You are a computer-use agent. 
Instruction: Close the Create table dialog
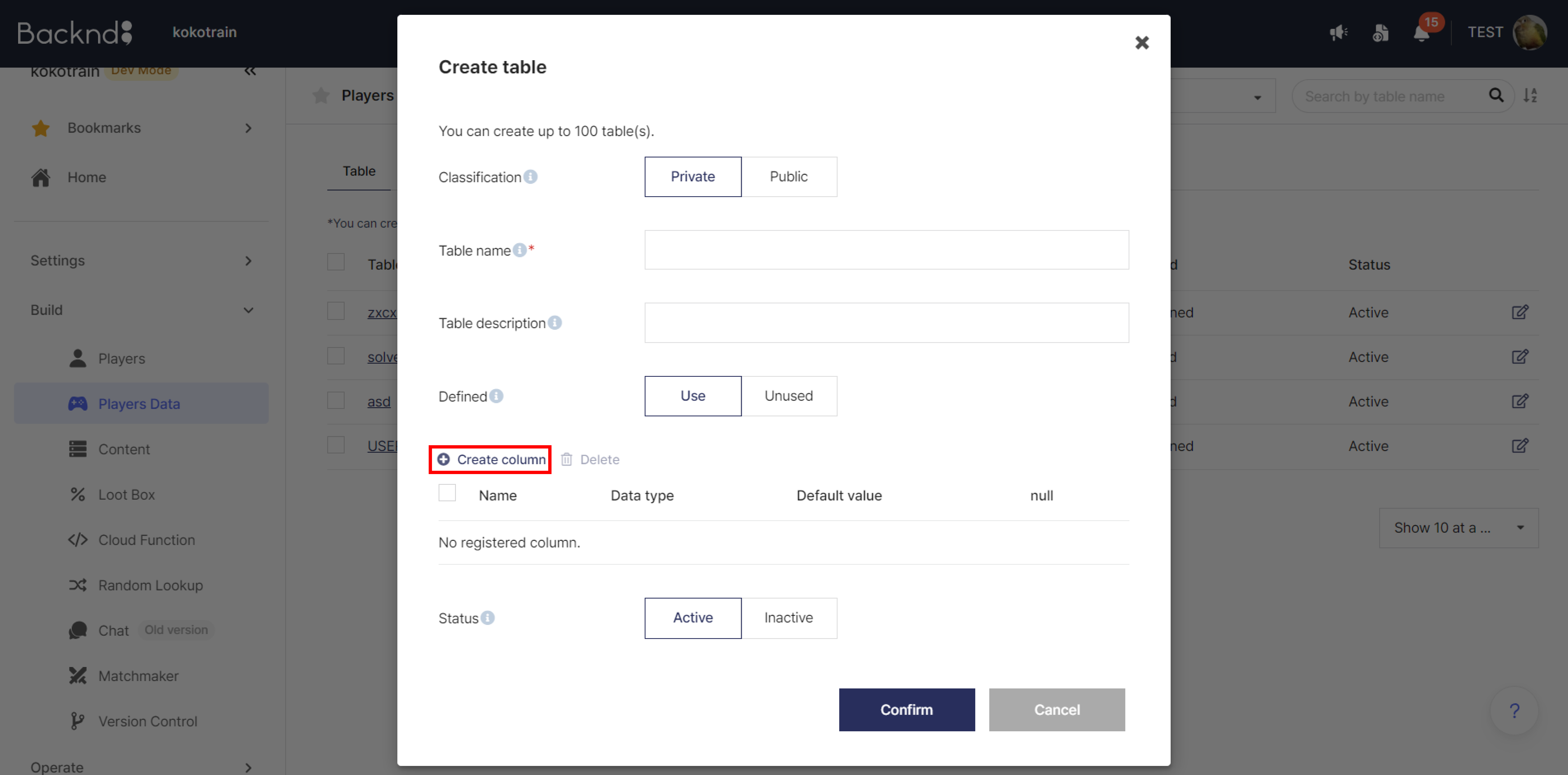pyautogui.click(x=1142, y=43)
